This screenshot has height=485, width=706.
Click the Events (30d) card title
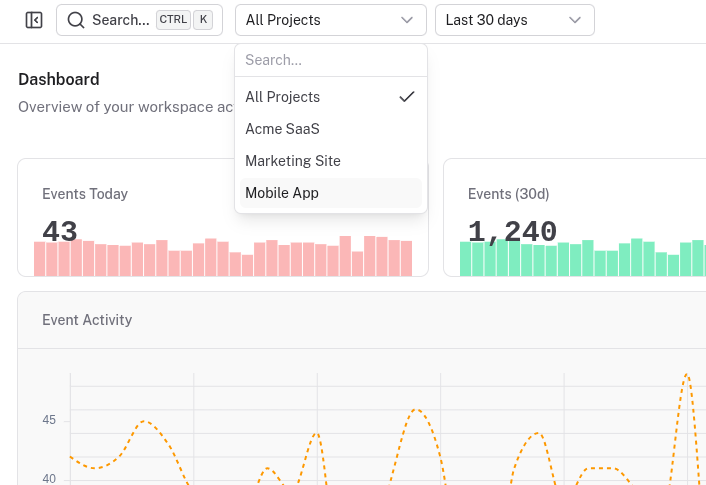coord(508,194)
